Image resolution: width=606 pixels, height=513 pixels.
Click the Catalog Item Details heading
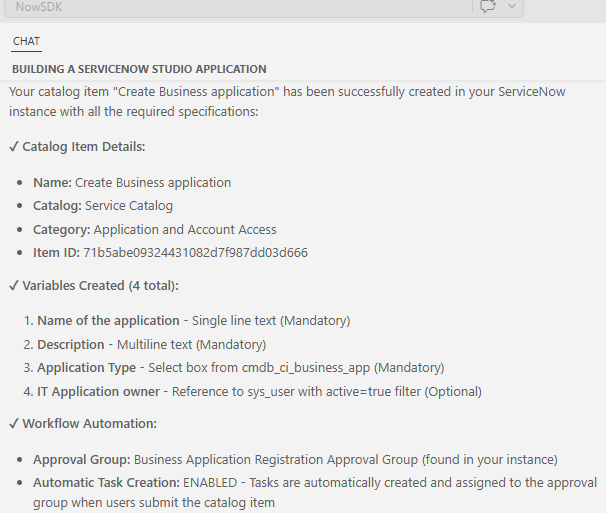point(84,147)
